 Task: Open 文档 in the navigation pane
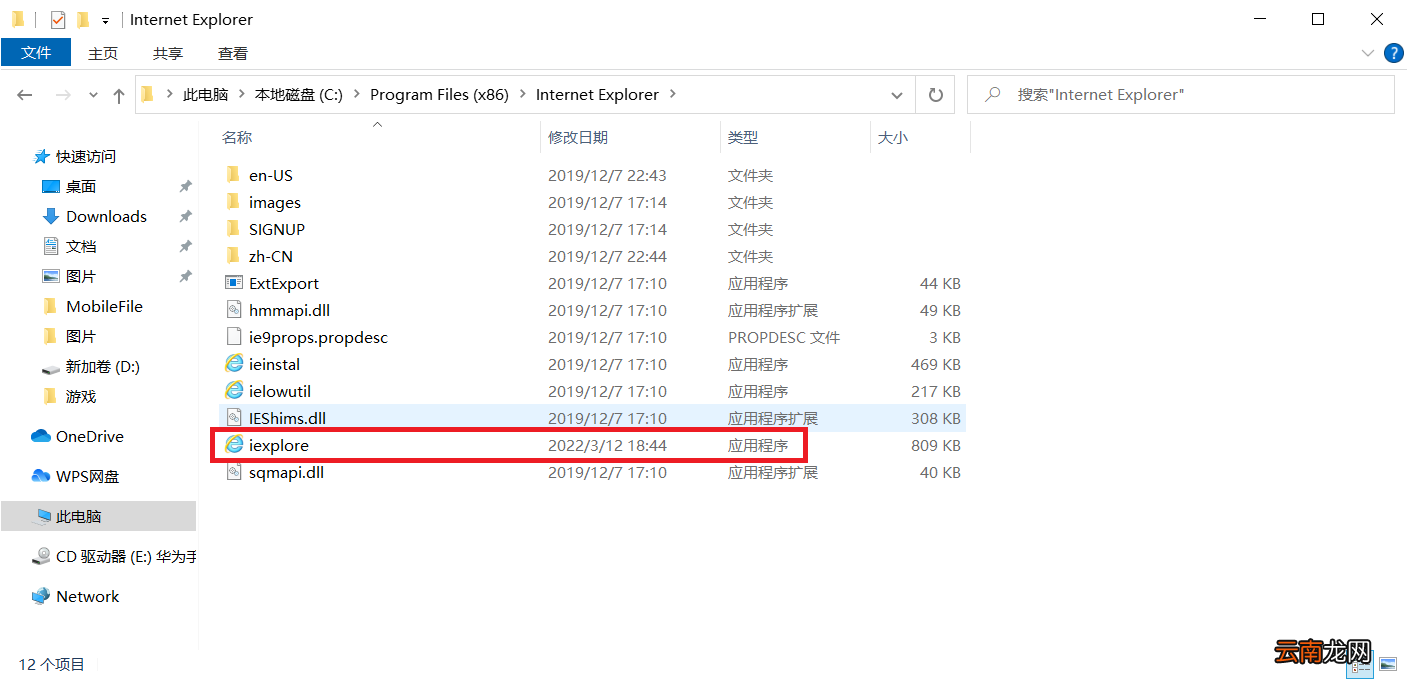point(81,246)
